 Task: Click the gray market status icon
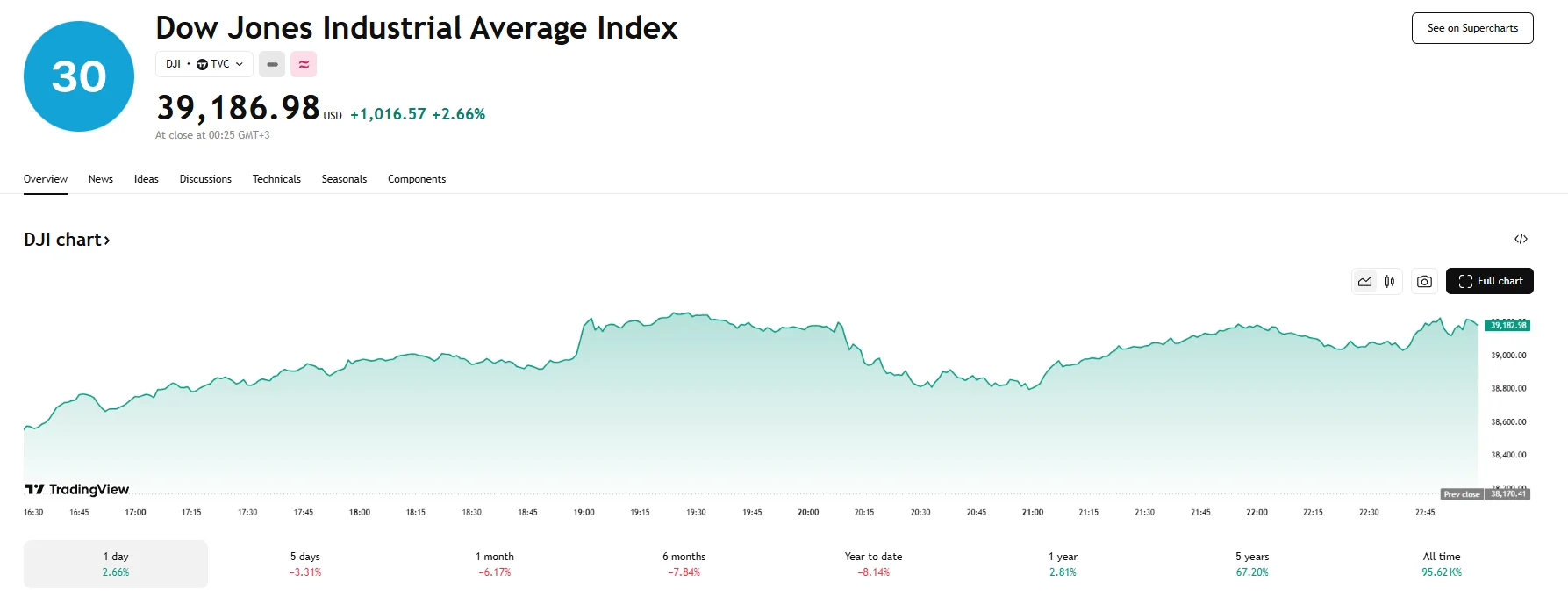click(272, 64)
